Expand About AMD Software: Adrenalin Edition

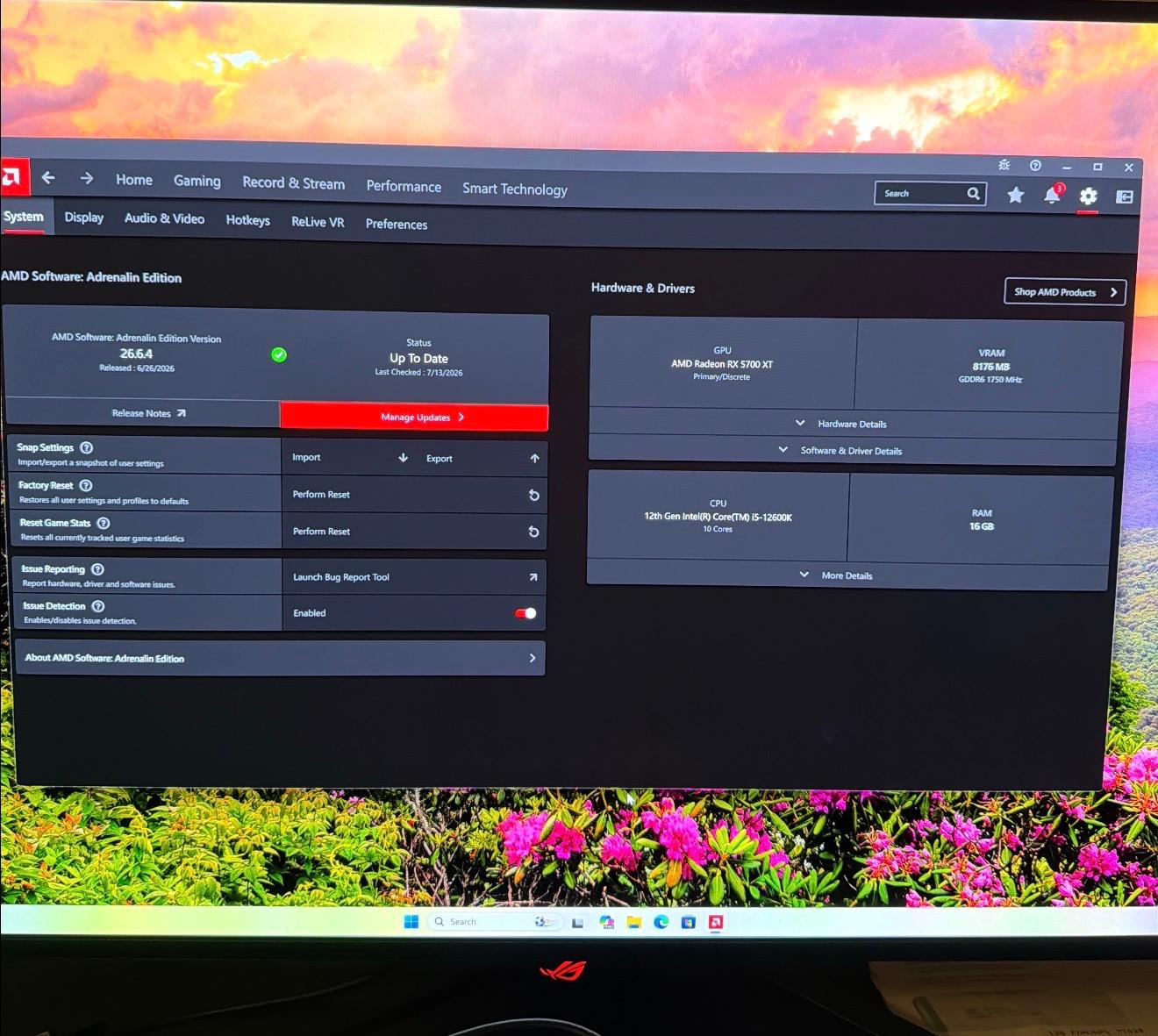(x=280, y=658)
